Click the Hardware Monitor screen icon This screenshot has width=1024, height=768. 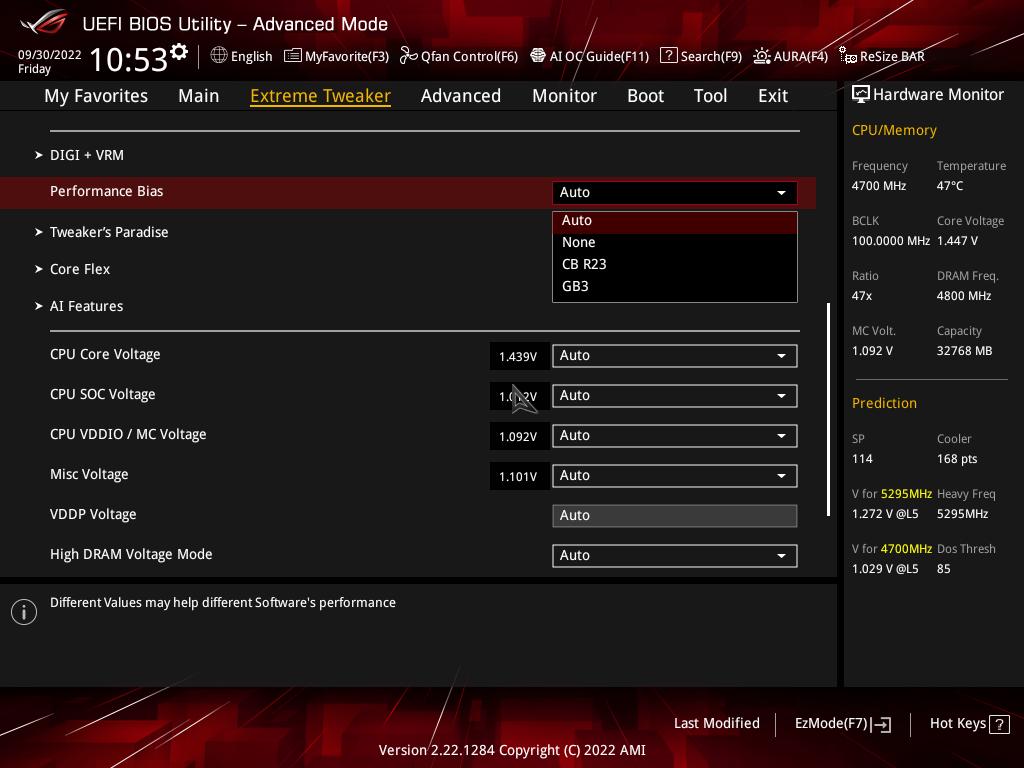point(861,95)
